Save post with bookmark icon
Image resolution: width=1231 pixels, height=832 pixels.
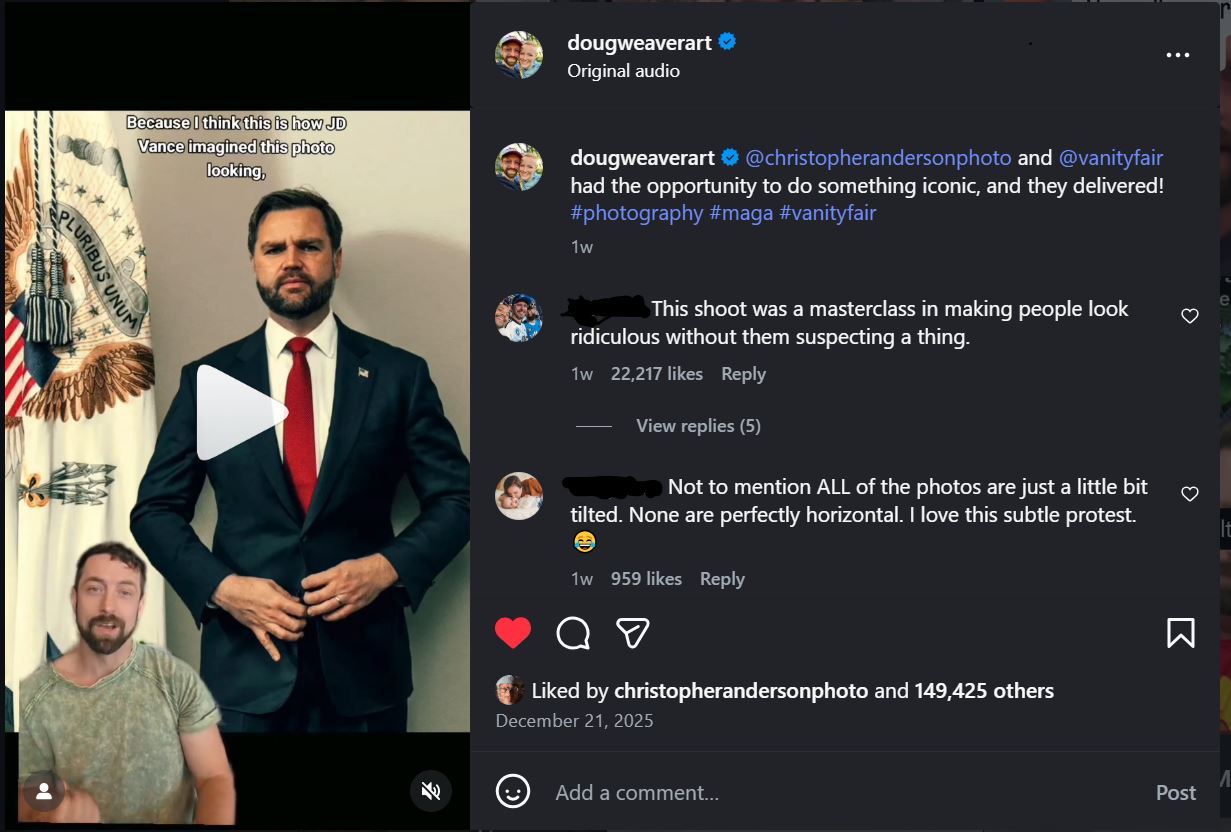(1180, 633)
